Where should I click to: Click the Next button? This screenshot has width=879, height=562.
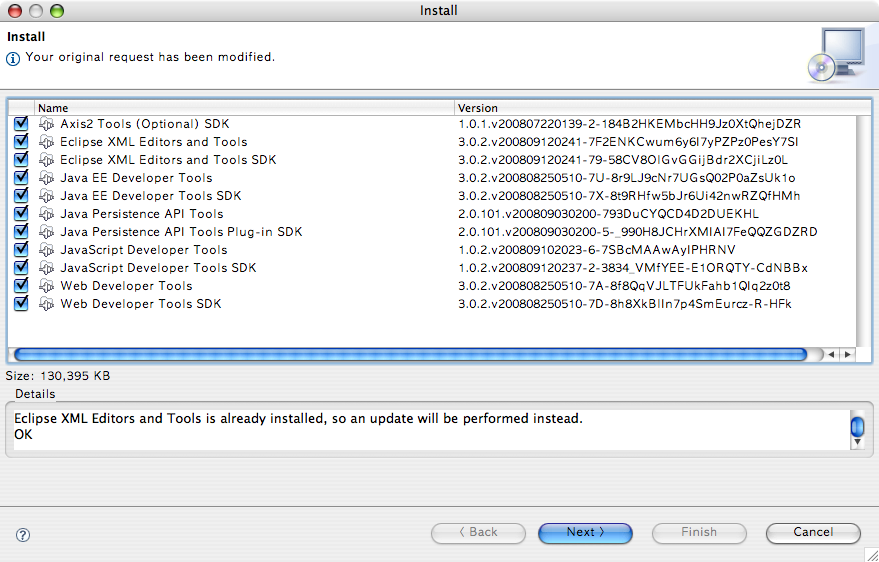coord(585,533)
